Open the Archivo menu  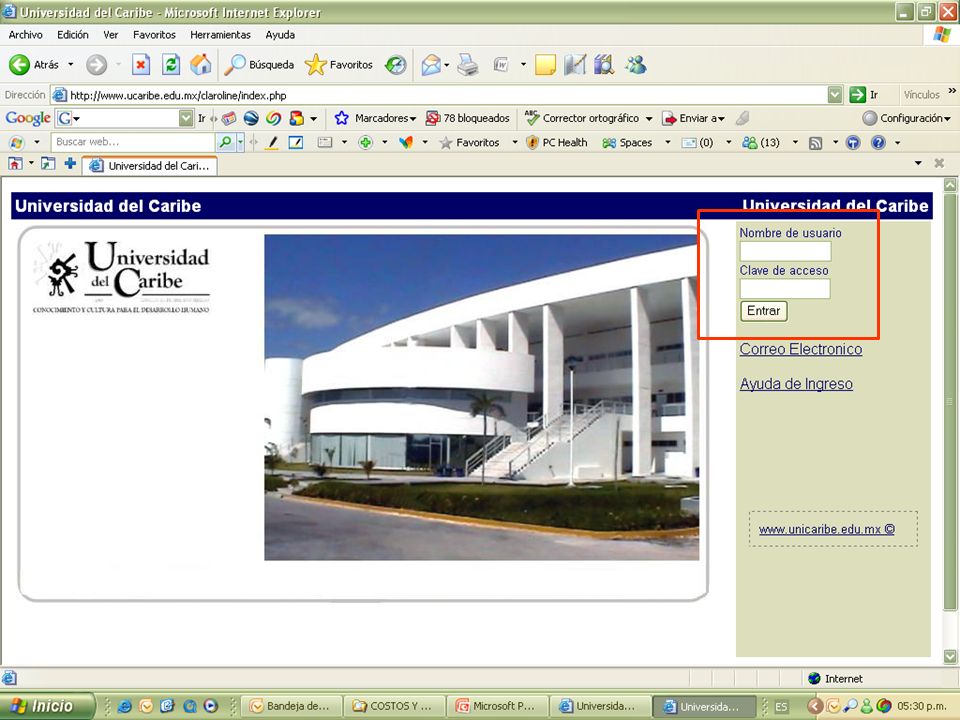(x=26, y=35)
